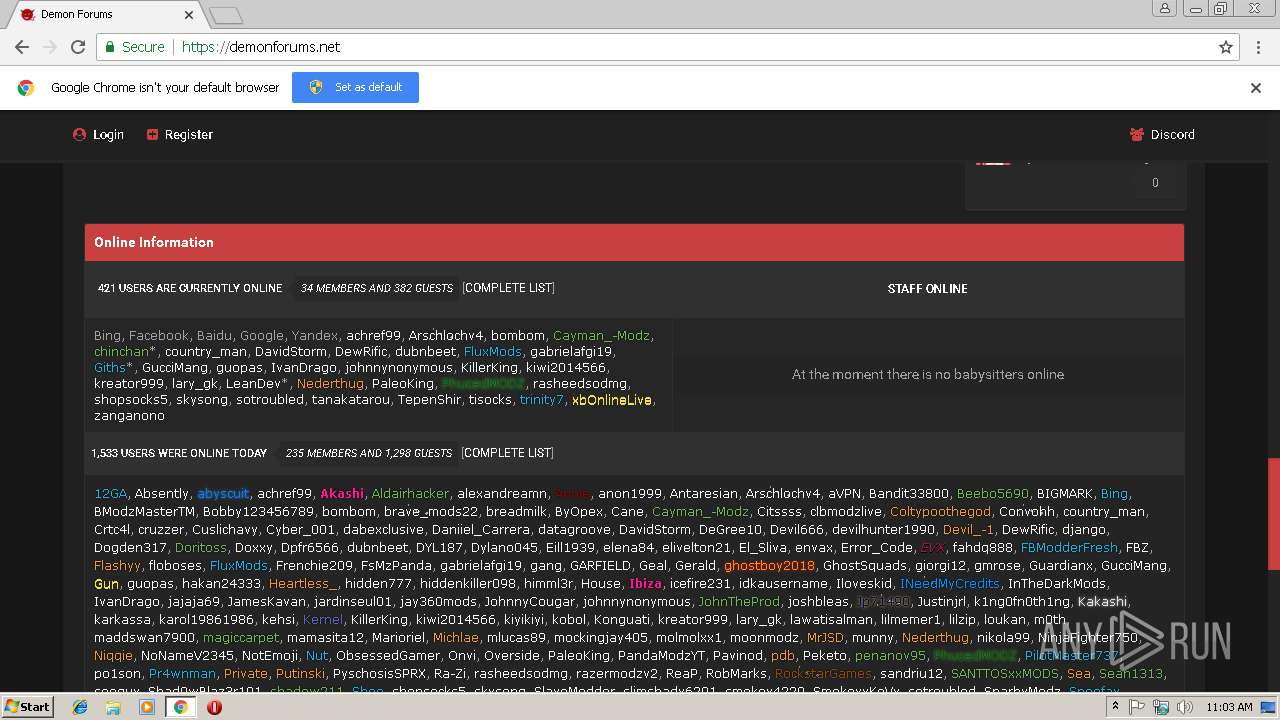Viewport: 1280px width, 720px height.
Task: Open a new tab with the new-tab button
Action: click(226, 15)
